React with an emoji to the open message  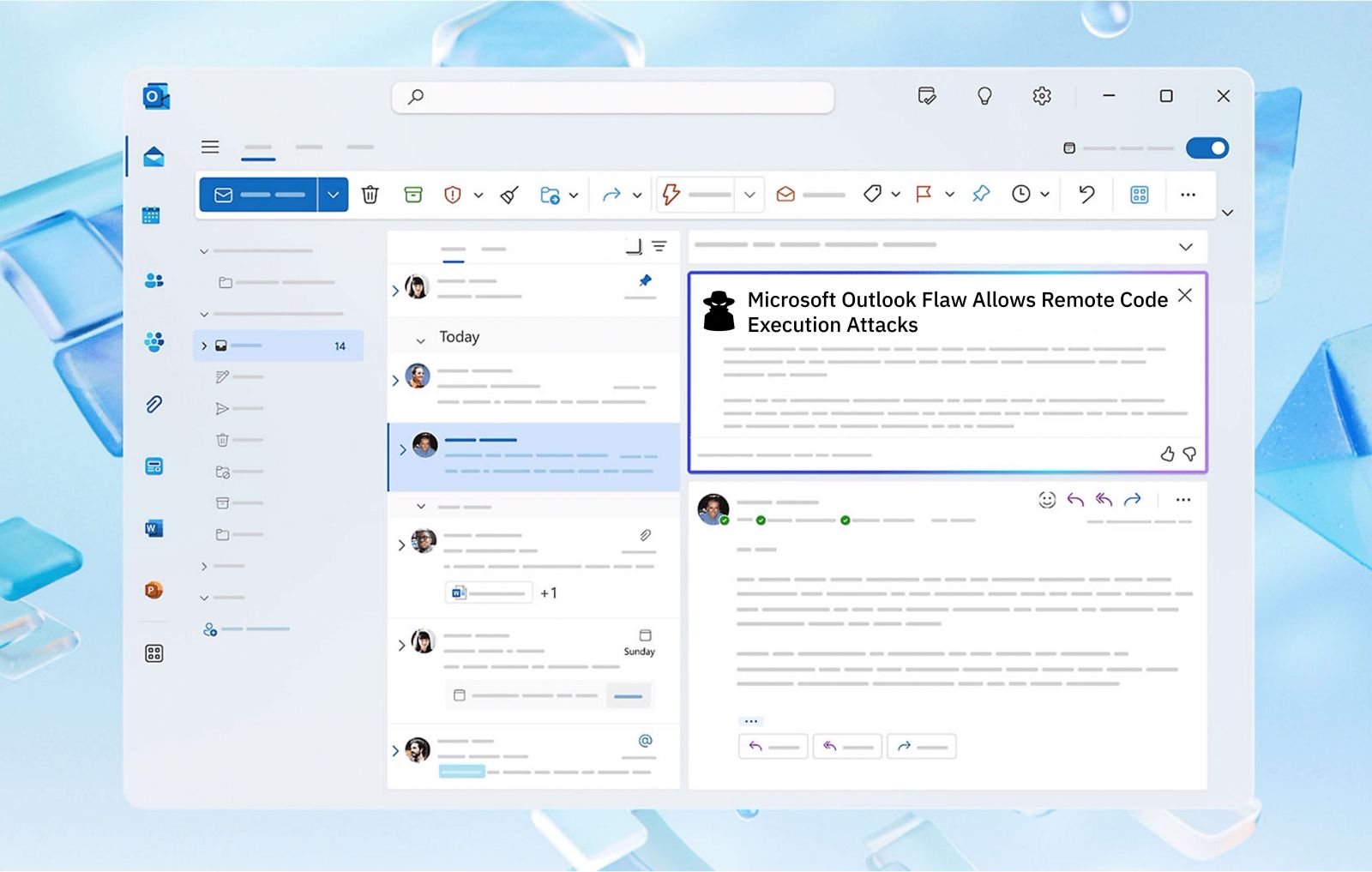point(1048,498)
